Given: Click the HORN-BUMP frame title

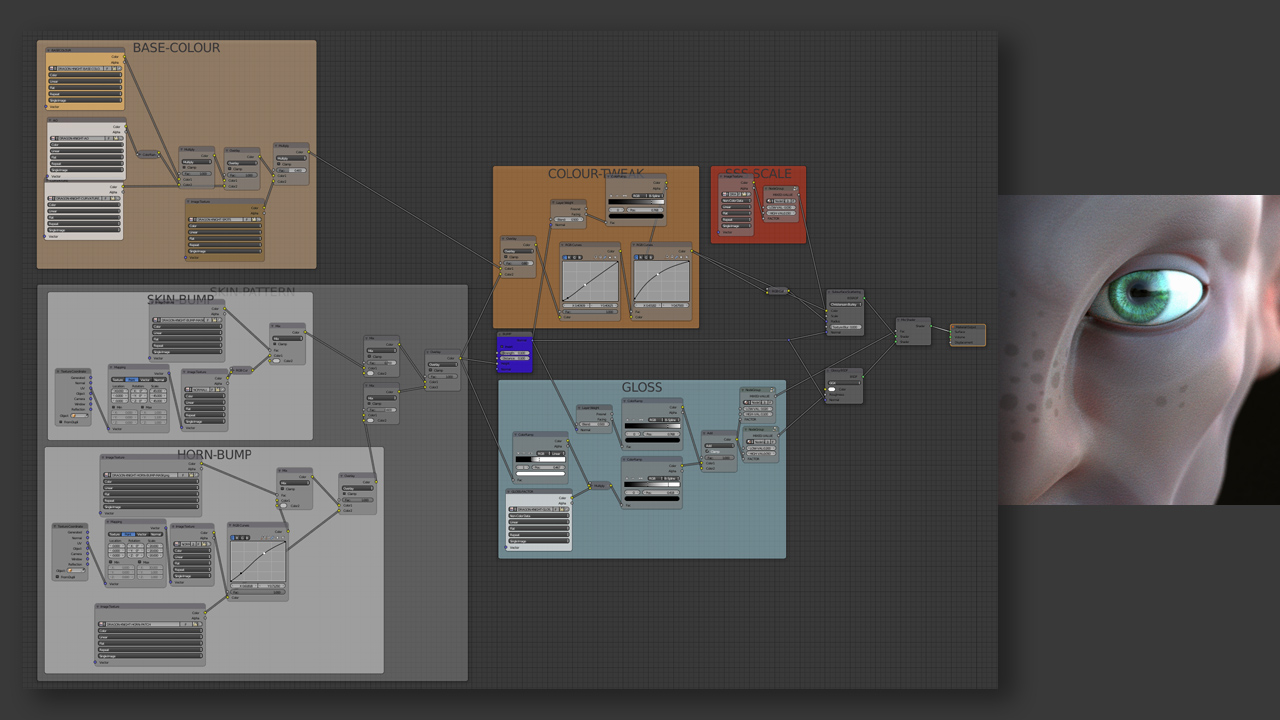Looking at the screenshot, I should click(214, 454).
